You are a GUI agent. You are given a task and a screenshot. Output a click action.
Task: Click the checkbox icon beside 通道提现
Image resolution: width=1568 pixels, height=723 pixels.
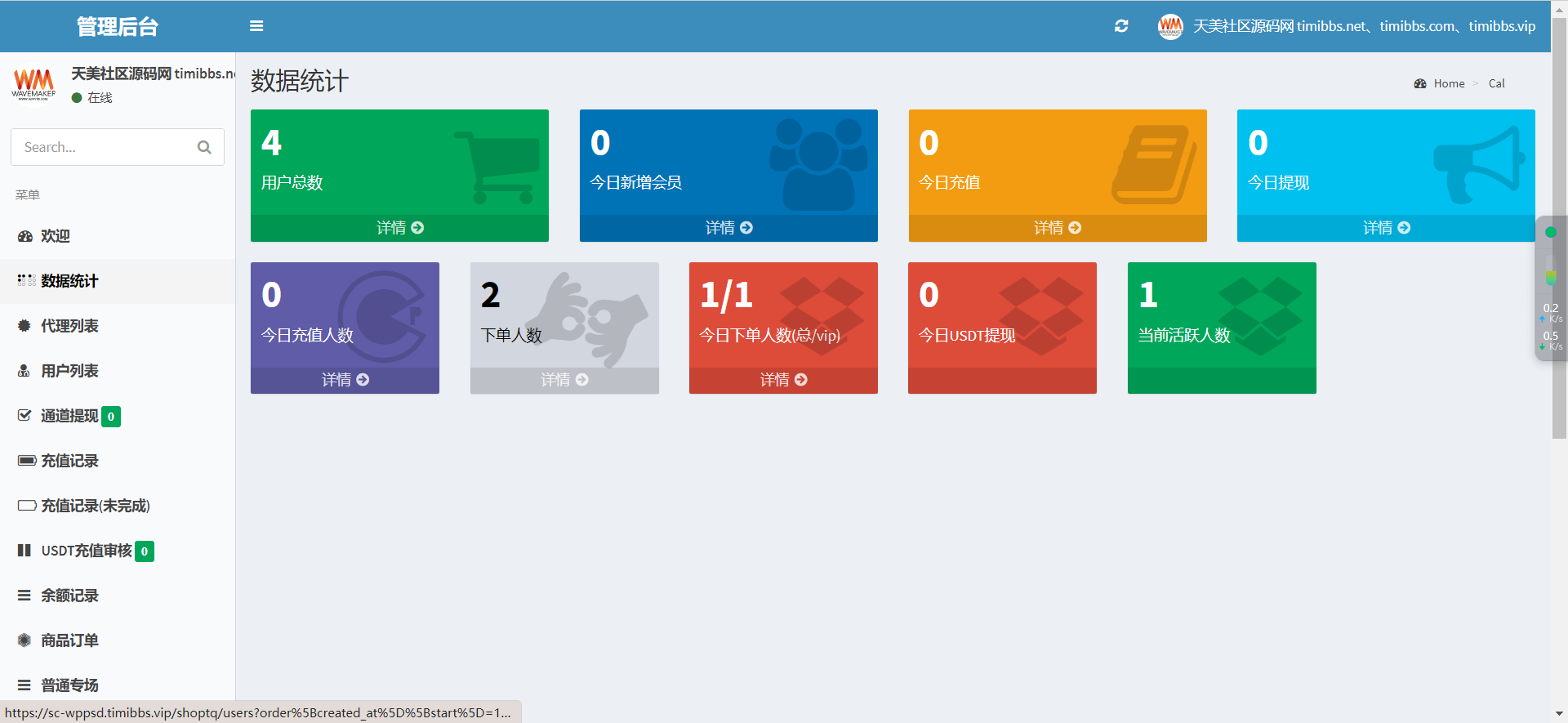[x=24, y=415]
